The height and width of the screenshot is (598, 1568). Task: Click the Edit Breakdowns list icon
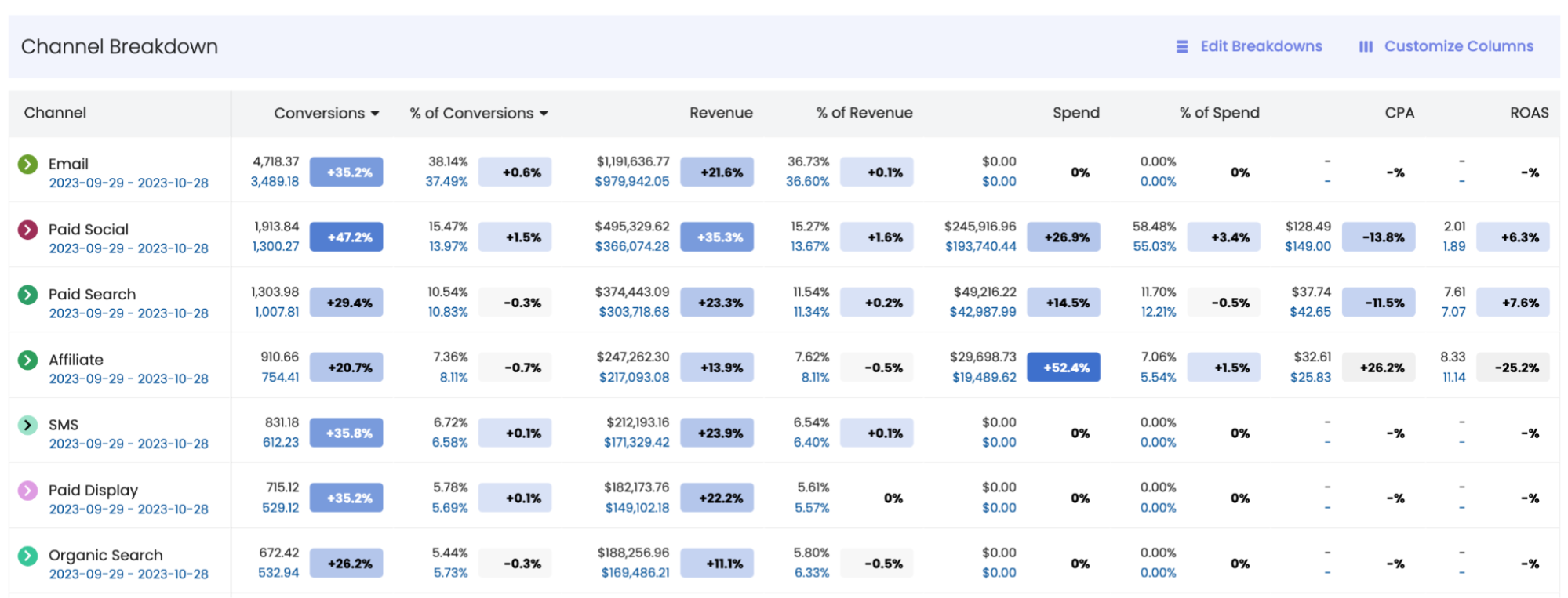(1182, 47)
